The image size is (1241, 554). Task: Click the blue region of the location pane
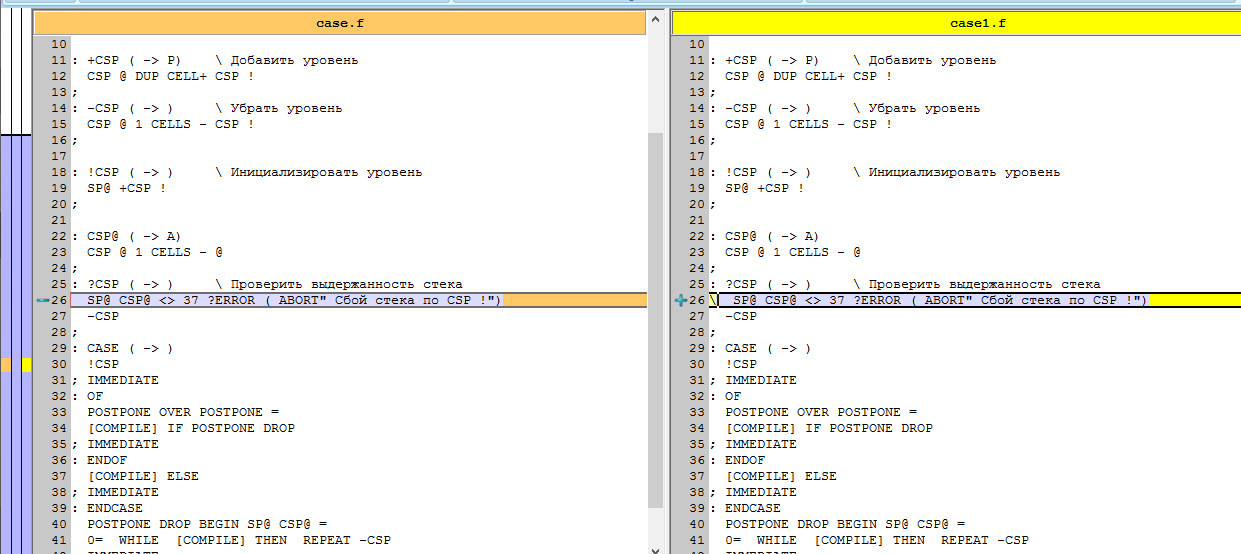pos(16,250)
